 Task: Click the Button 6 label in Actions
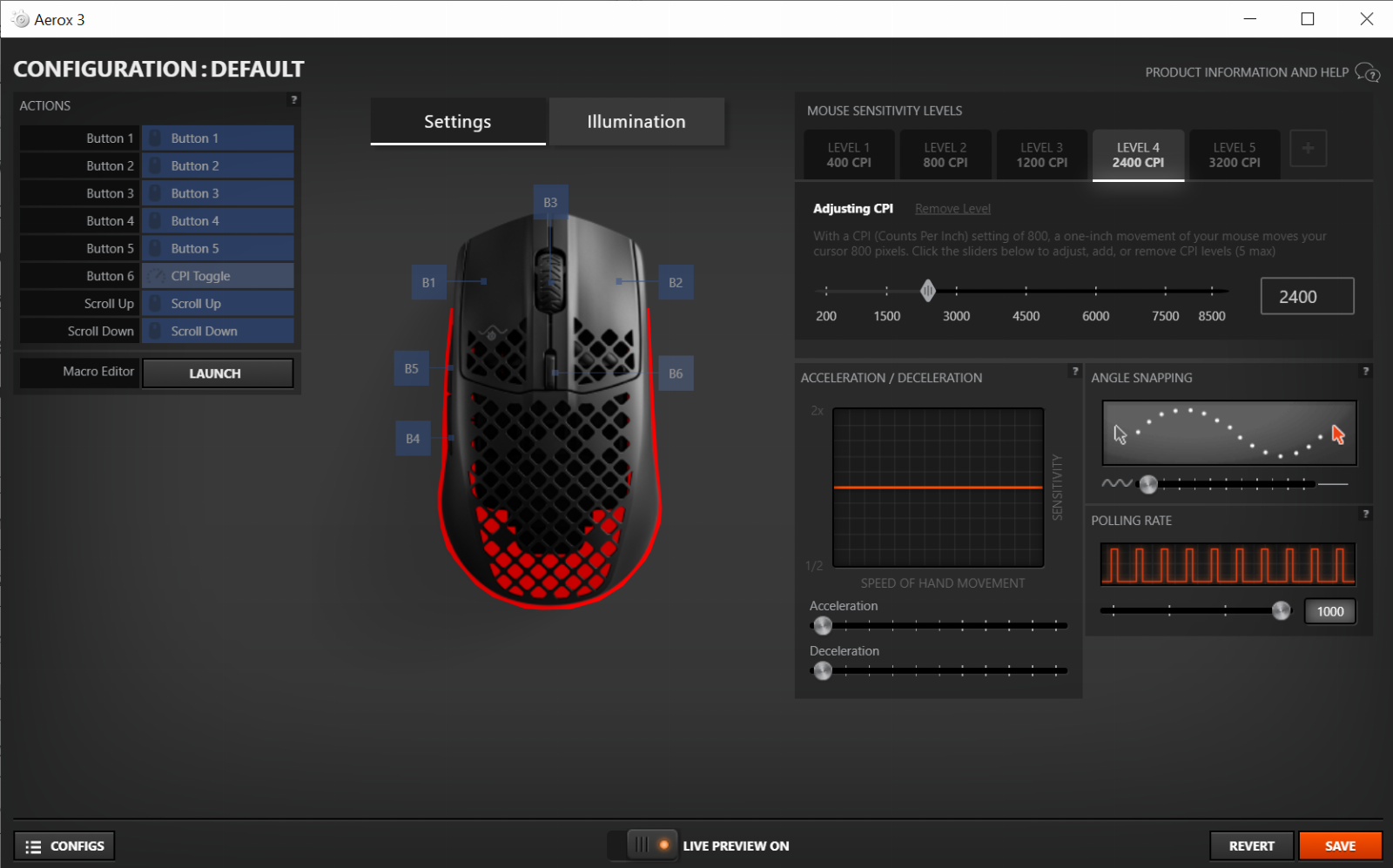[110, 276]
